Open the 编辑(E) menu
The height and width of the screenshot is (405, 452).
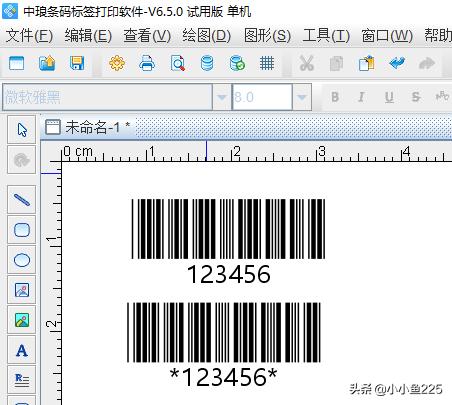click(x=88, y=35)
